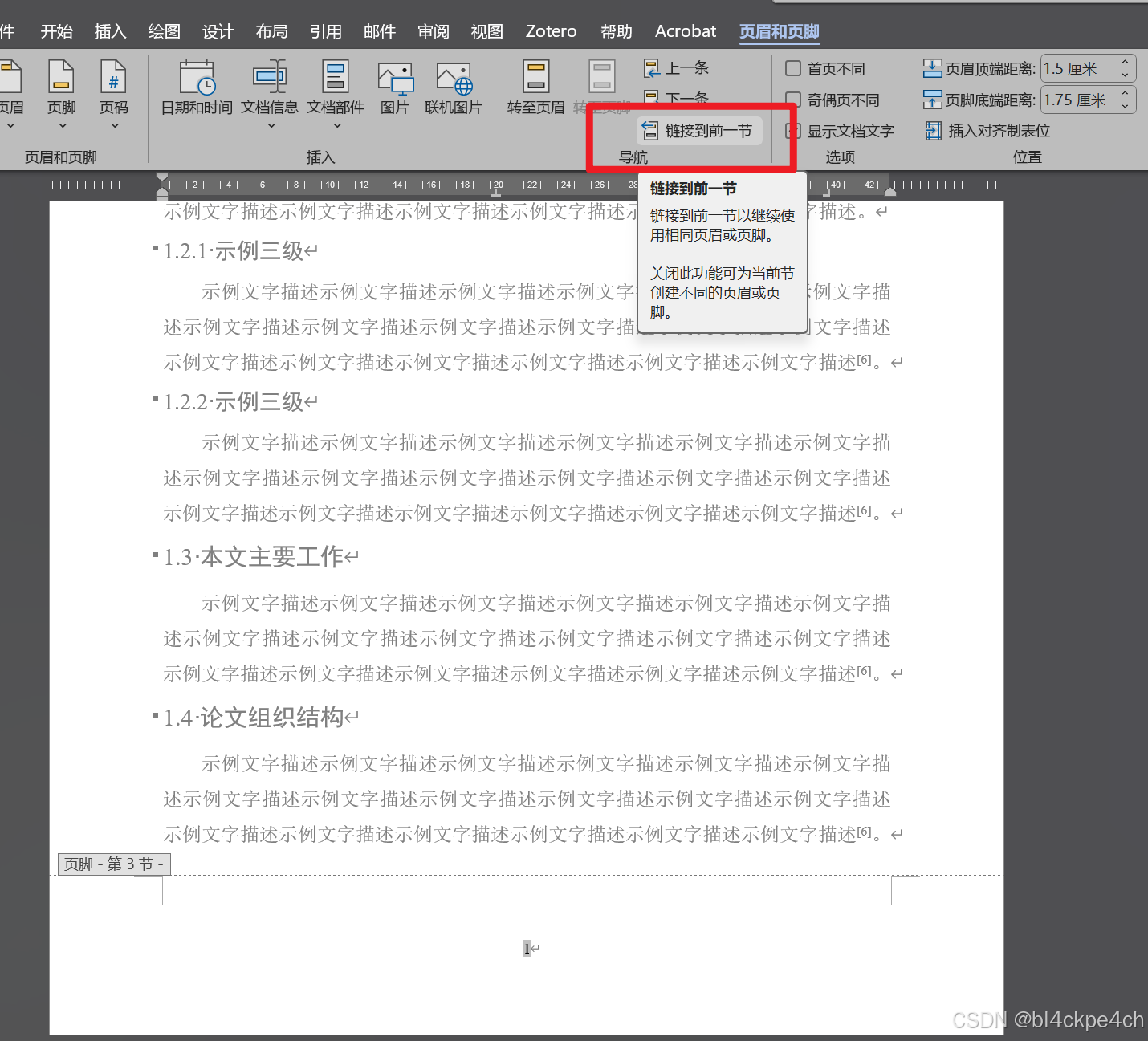Click 转至页眉 go to header icon
This screenshot has width=1148, height=1041.
[536, 77]
